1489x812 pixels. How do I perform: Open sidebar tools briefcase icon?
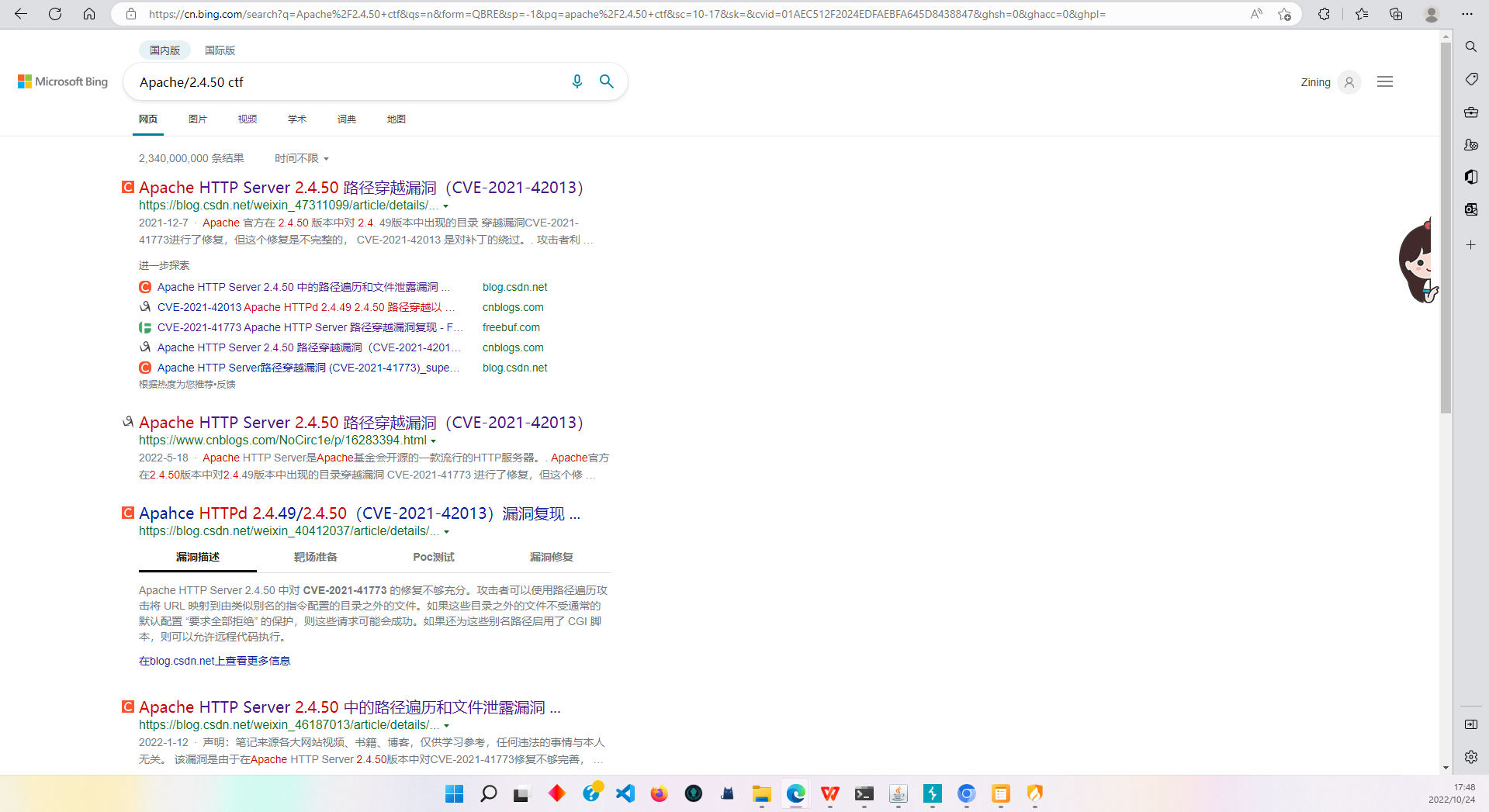1471,112
